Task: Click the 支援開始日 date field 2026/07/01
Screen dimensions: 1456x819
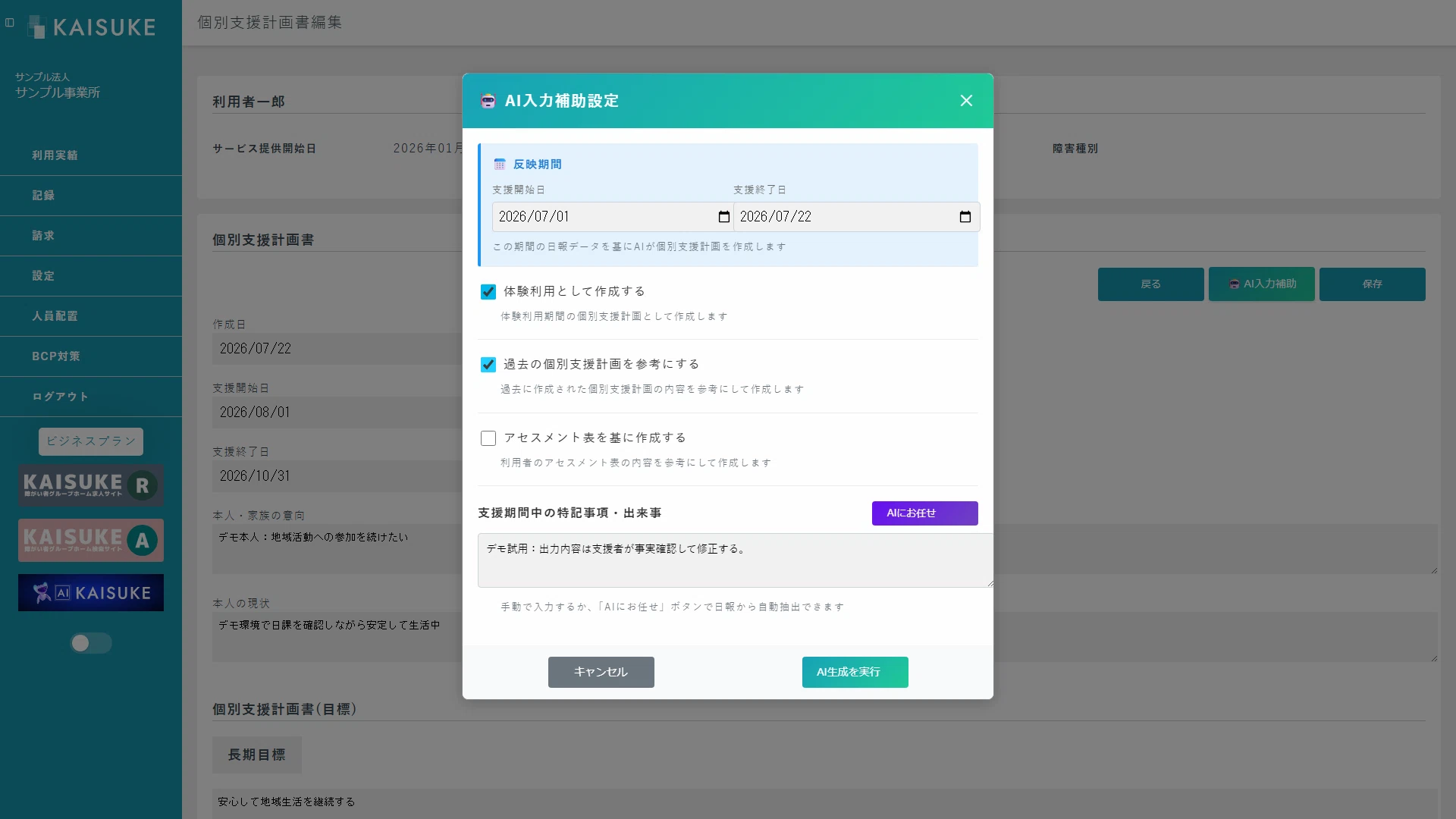Action: pyautogui.click(x=613, y=217)
